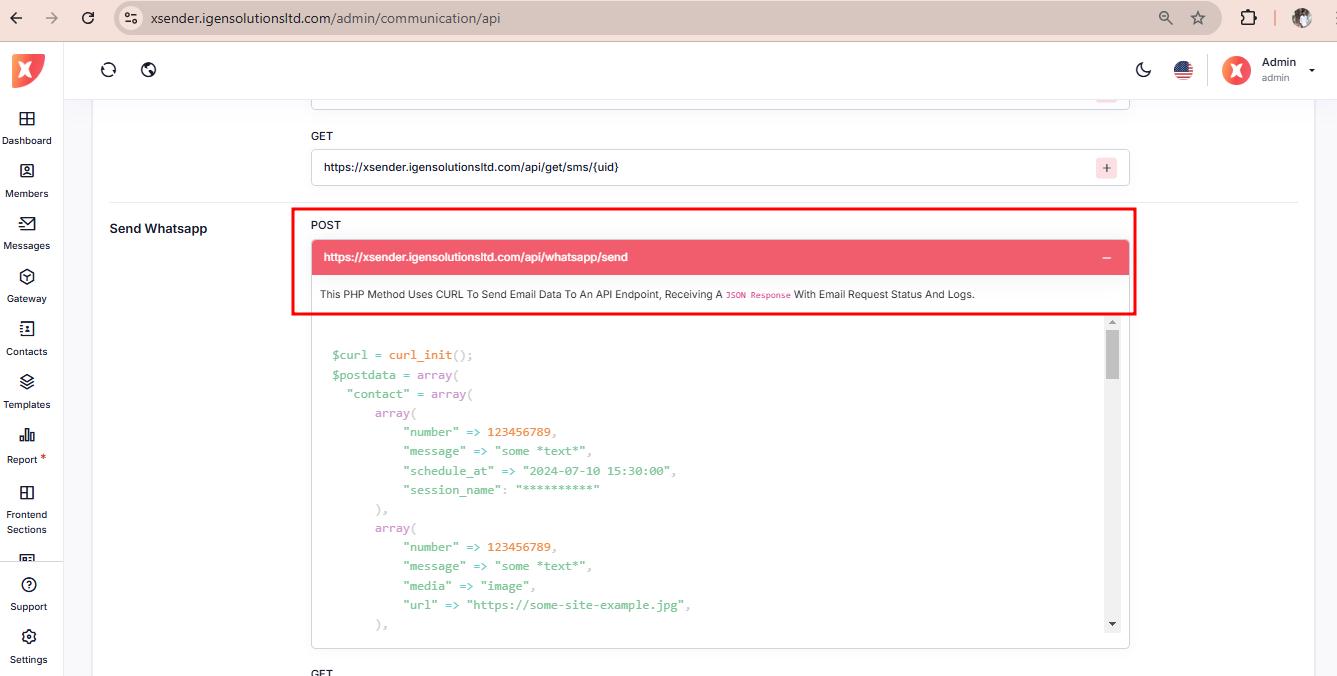Viewport: 1337px width, 676px height.
Task: Click the xsender logo in top-left
Action: [x=28, y=70]
